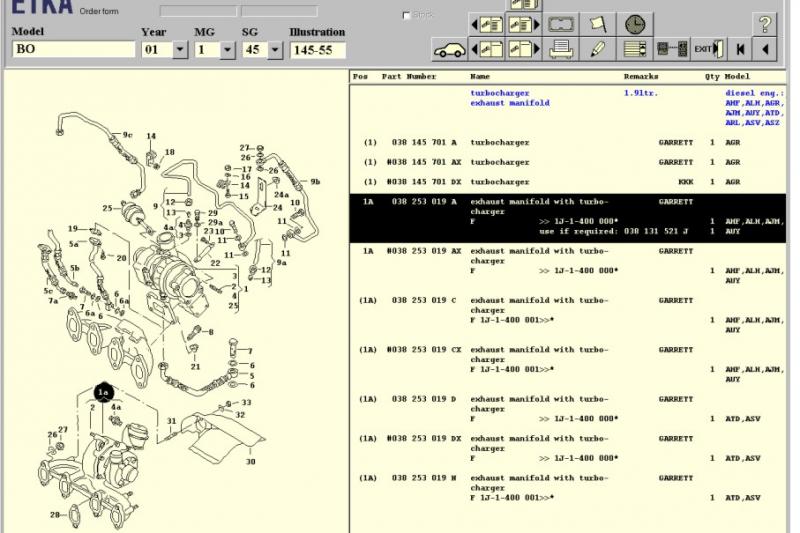Select part row 038 253 019 C
Viewport: 800px width, 533px height.
pyautogui.click(x=567, y=315)
